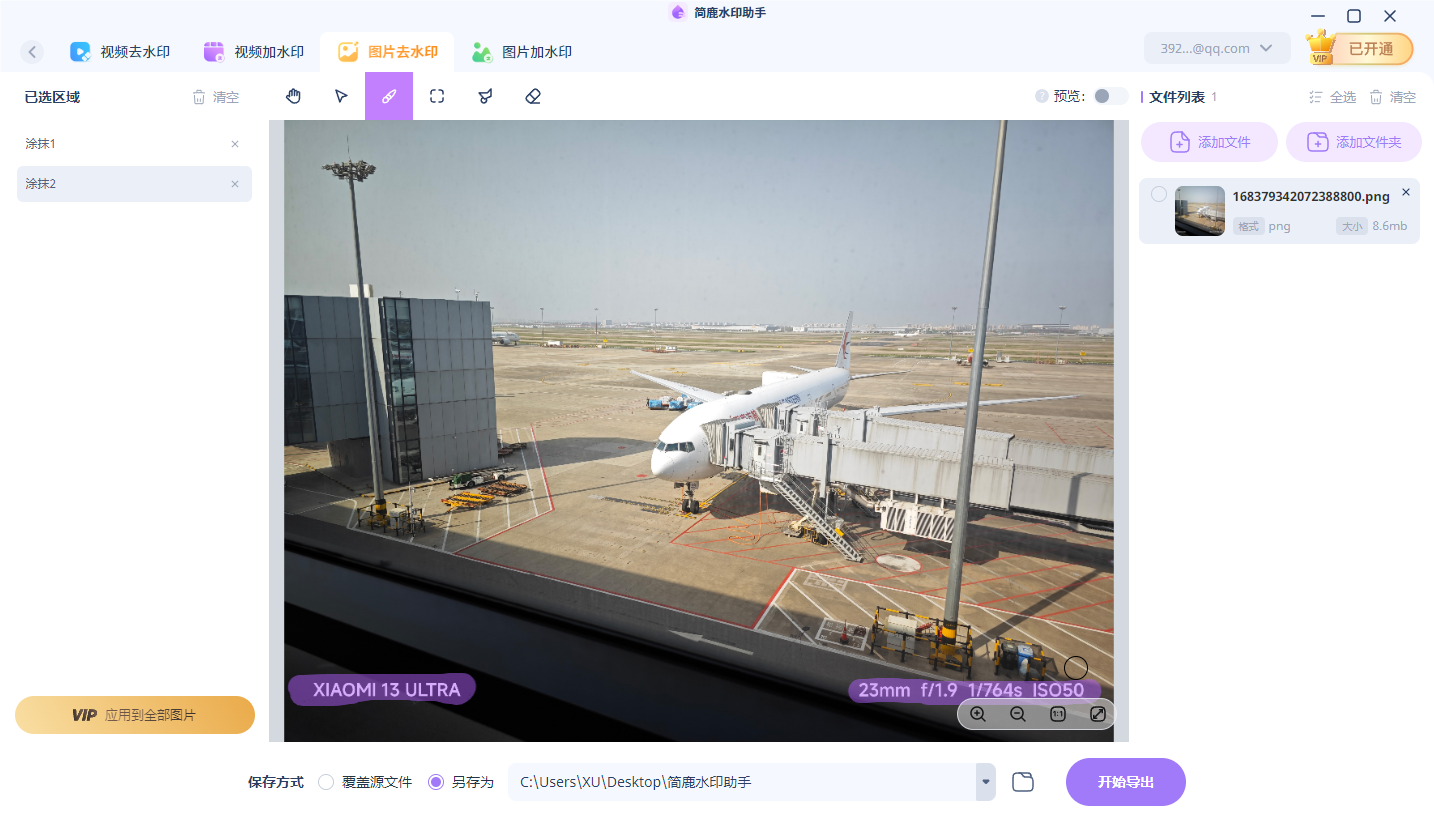This screenshot has height=822, width=1434.
Task: Zoom in on the image preview
Action: (x=978, y=714)
